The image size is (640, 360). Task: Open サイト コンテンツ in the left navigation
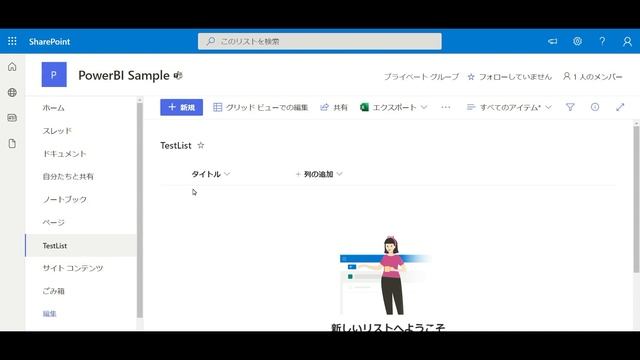tap(73, 268)
